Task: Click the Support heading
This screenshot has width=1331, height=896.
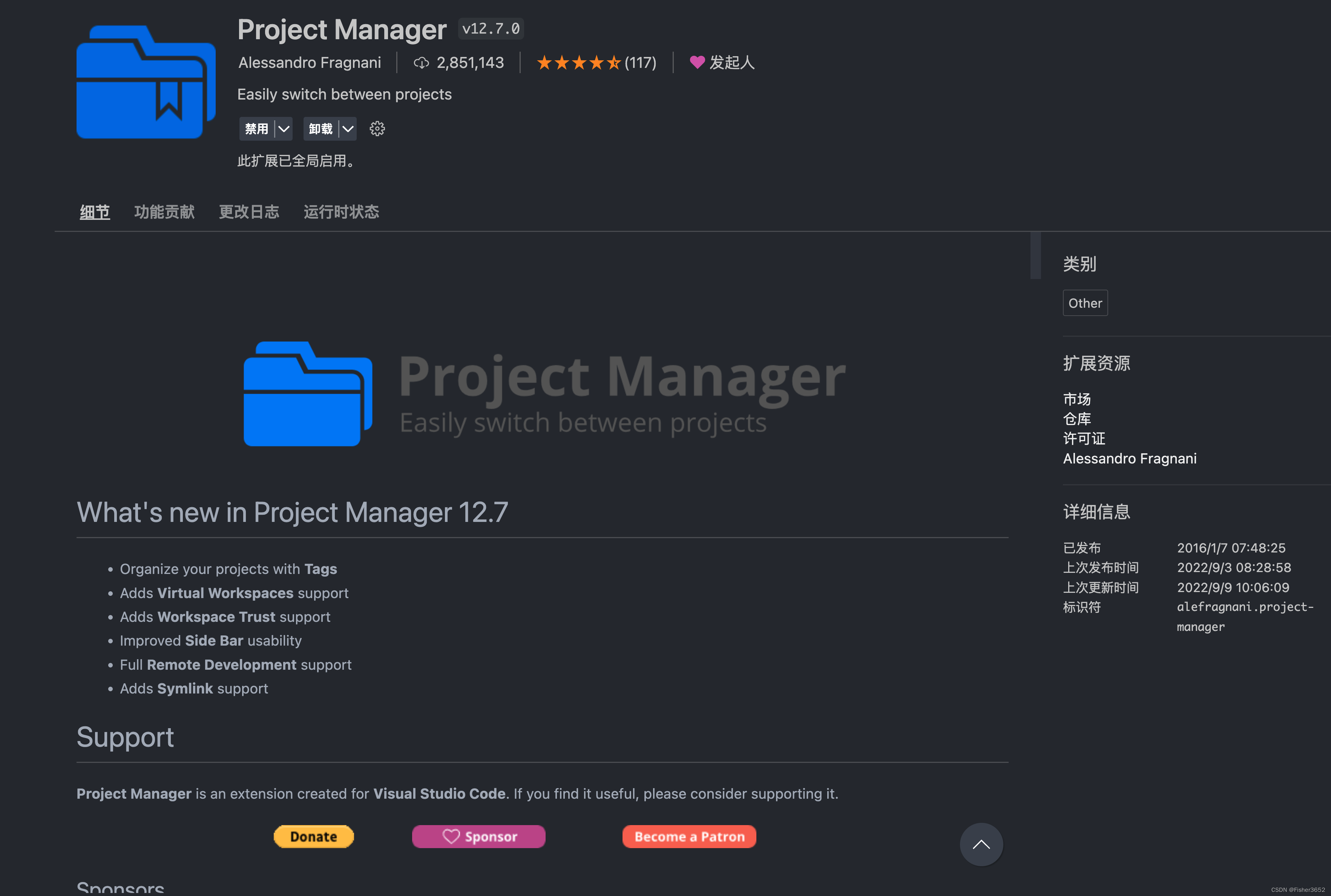Action: click(125, 737)
